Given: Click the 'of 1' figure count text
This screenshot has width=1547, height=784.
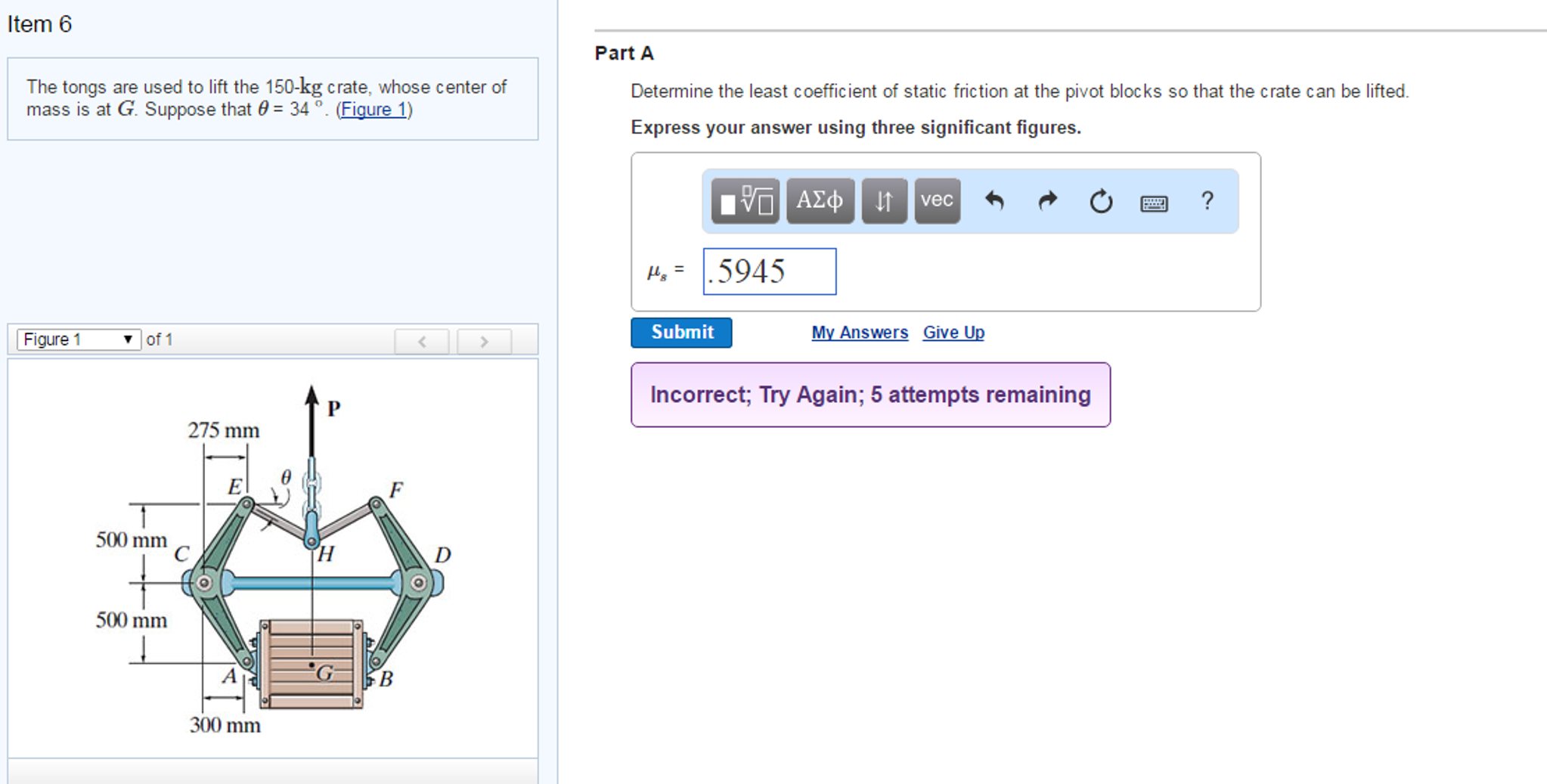Looking at the screenshot, I should 160,339.
